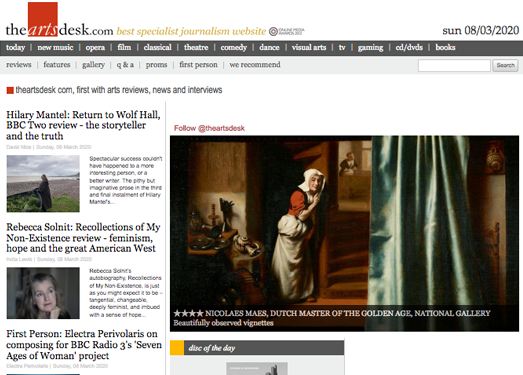Open the Hilary Mantel beach photo thumbnail
Image resolution: width=523 pixels, height=375 pixels.
(43, 183)
